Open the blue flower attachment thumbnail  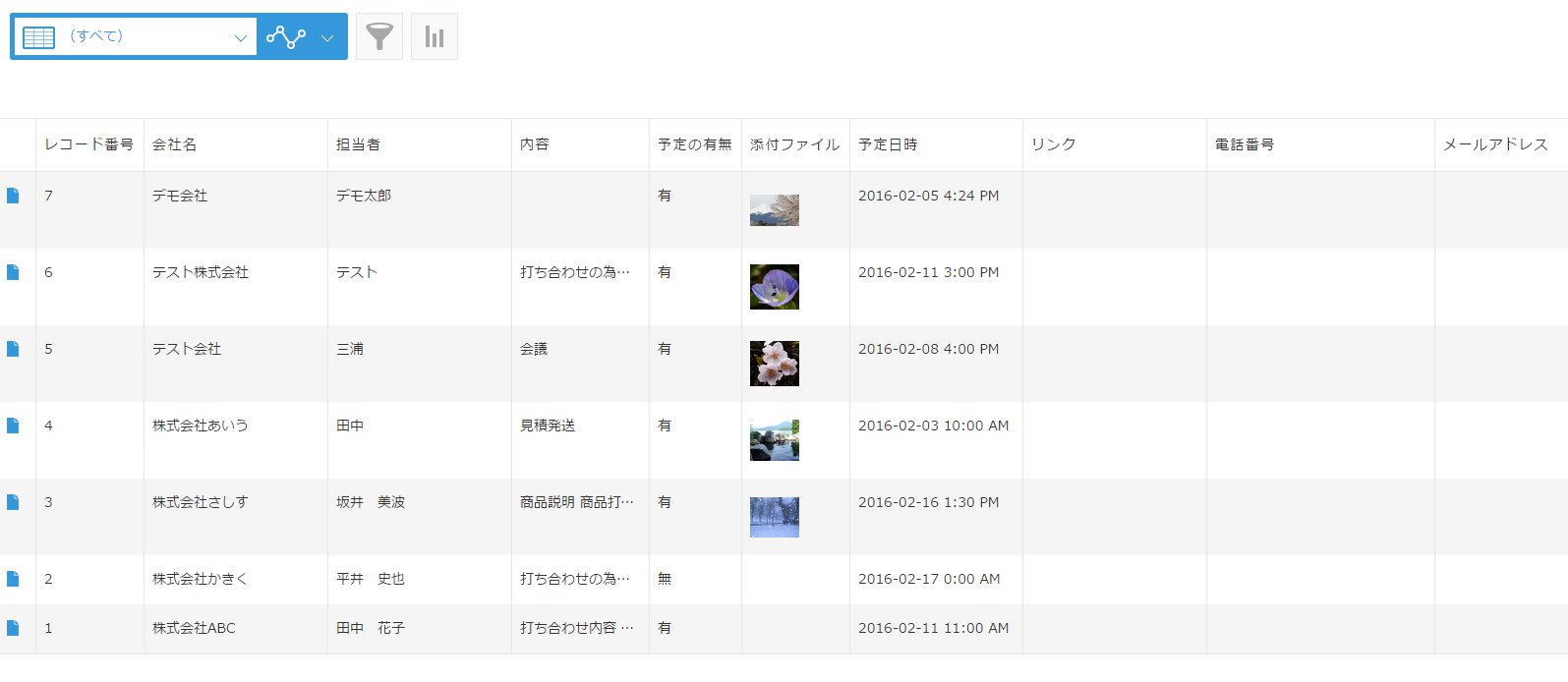[x=774, y=287]
